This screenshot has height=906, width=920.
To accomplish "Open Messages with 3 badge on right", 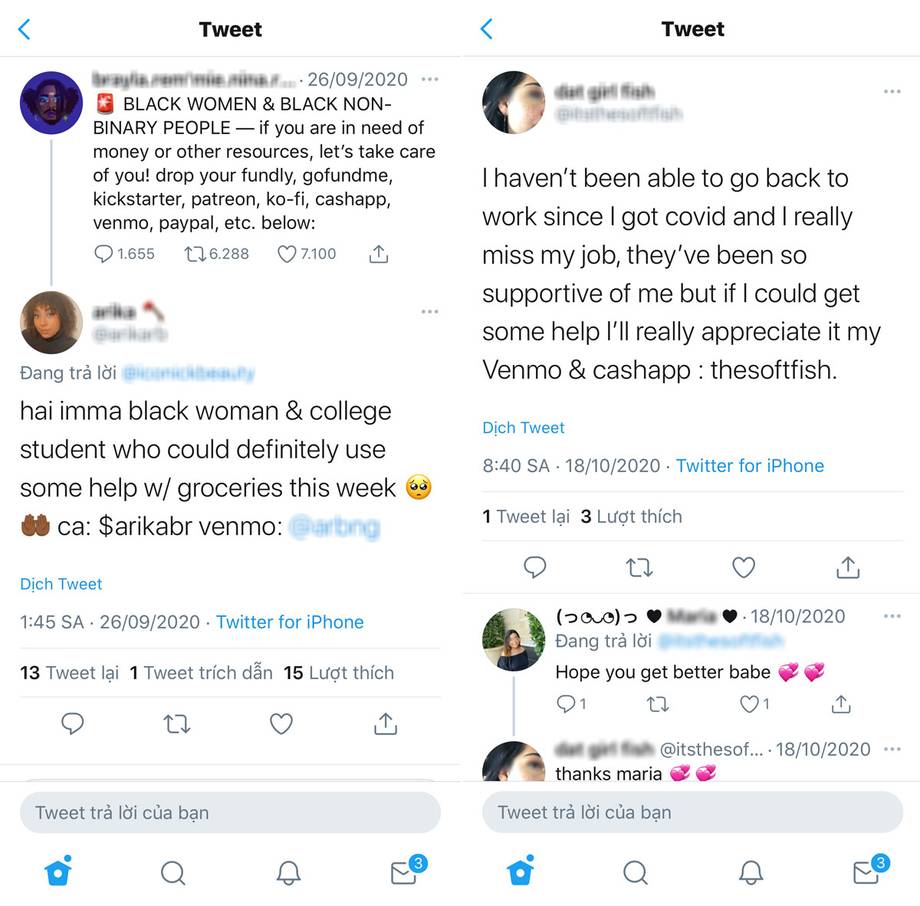I will tap(867, 872).
